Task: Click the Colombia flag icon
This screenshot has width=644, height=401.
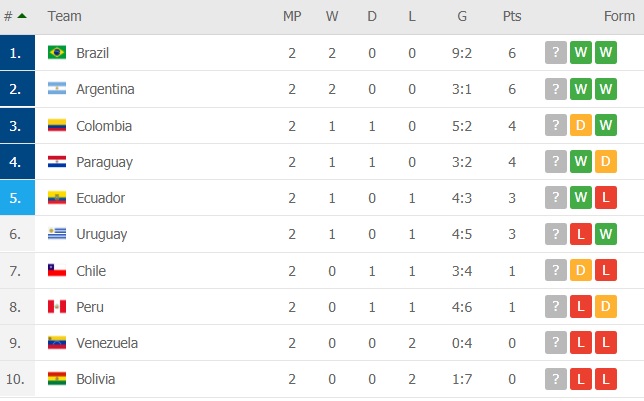Action: pos(57,126)
